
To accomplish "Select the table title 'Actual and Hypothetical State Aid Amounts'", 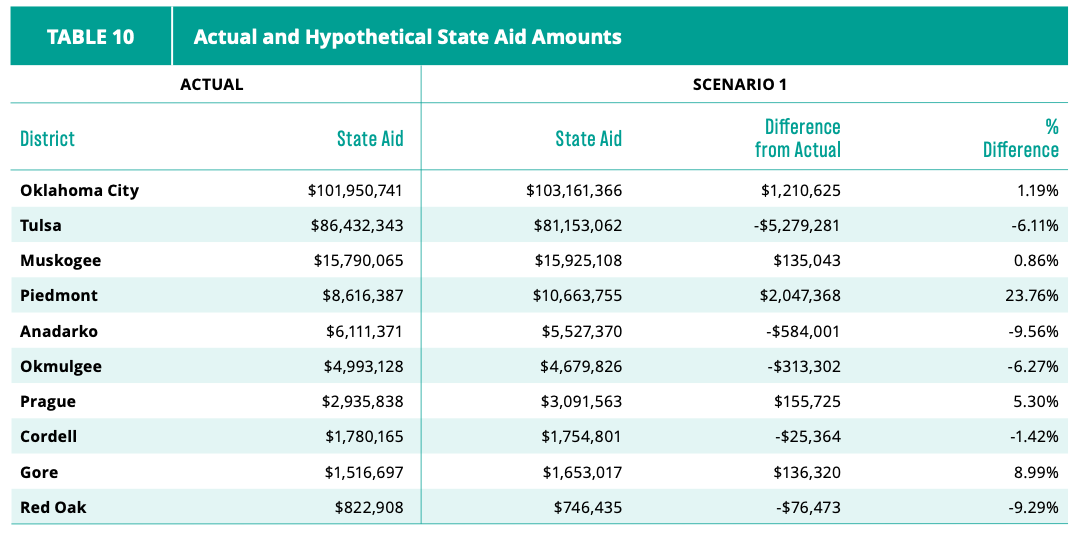I will tap(407, 37).
